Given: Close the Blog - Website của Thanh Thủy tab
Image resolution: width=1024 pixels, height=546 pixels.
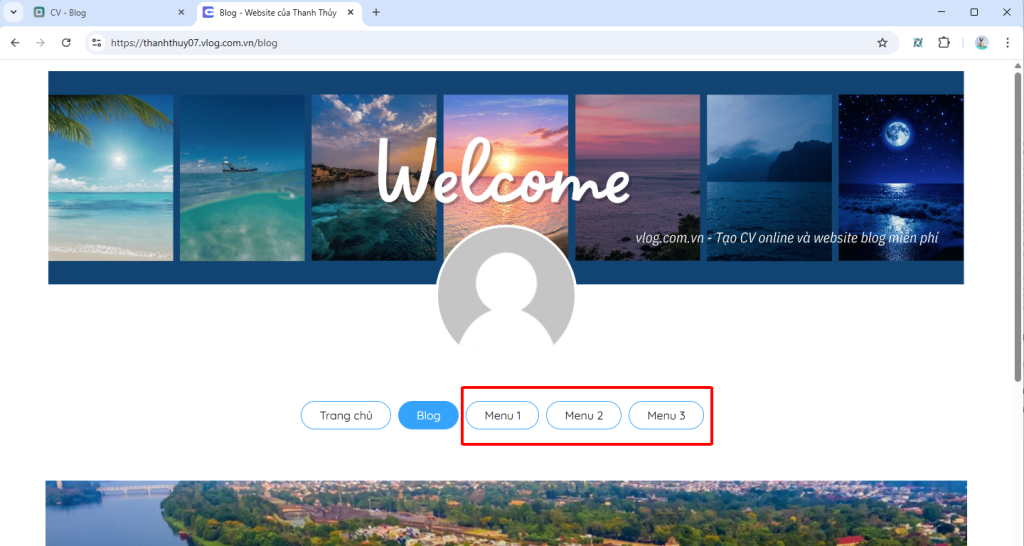Looking at the screenshot, I should tap(351, 12).
